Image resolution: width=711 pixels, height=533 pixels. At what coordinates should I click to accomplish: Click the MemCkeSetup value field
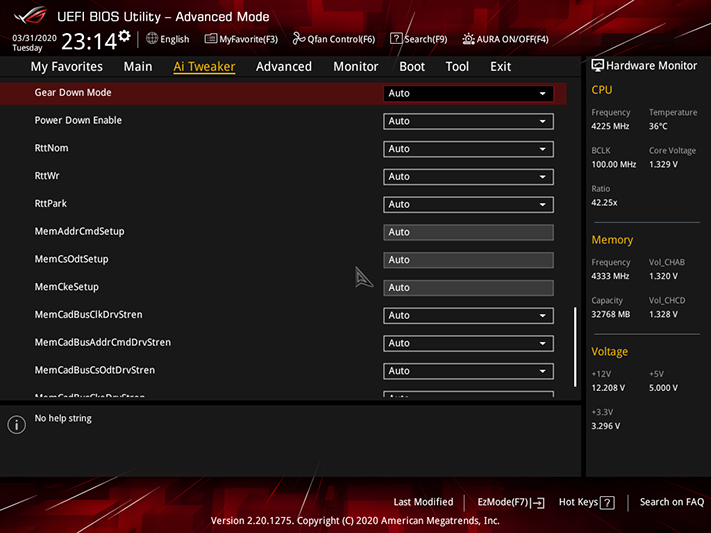coord(468,288)
